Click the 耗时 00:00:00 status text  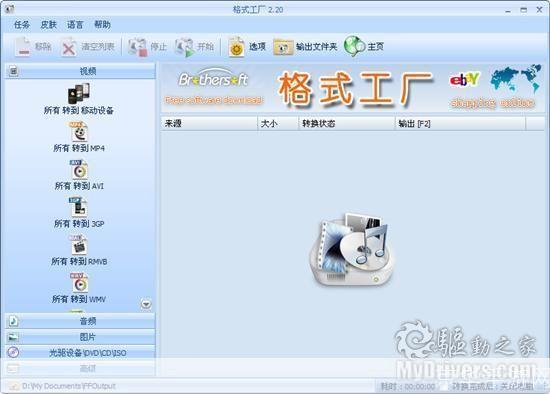click(408, 387)
